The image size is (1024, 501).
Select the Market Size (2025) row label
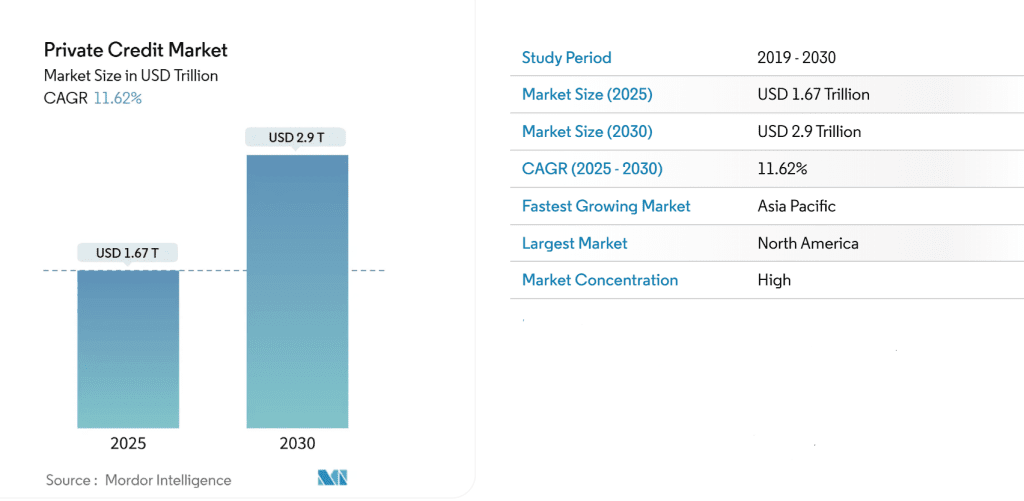pos(587,94)
